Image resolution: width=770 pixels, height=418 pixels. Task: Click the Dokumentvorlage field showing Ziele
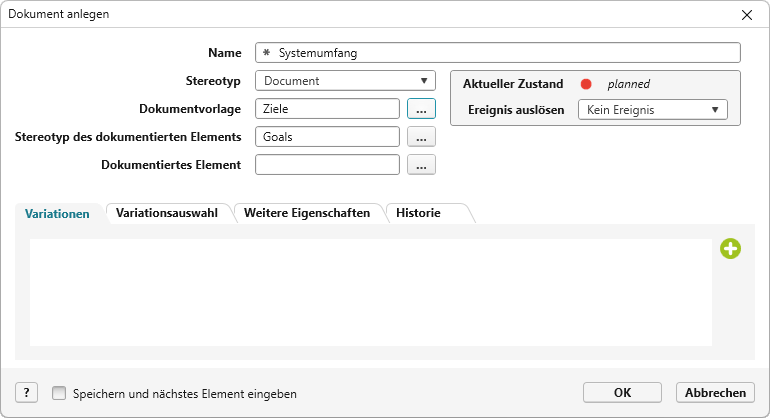[328, 109]
